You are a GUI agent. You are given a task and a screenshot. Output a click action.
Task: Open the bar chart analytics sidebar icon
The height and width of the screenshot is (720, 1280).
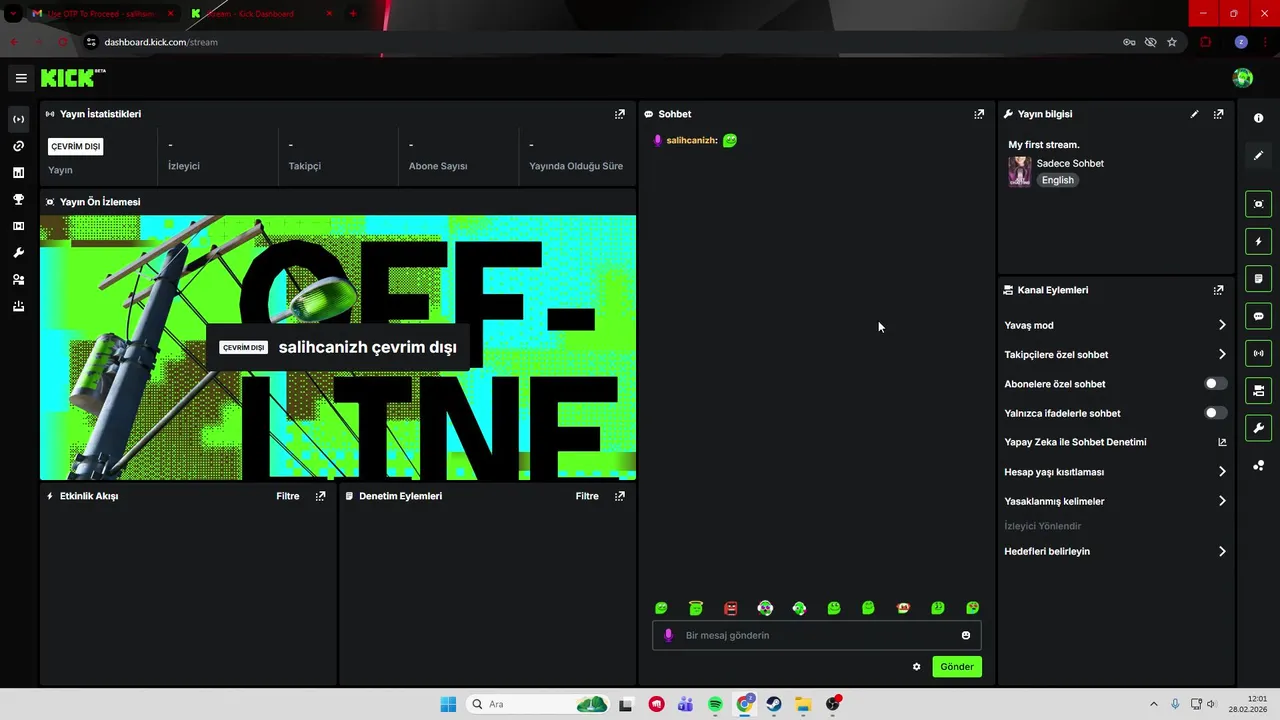[18, 173]
